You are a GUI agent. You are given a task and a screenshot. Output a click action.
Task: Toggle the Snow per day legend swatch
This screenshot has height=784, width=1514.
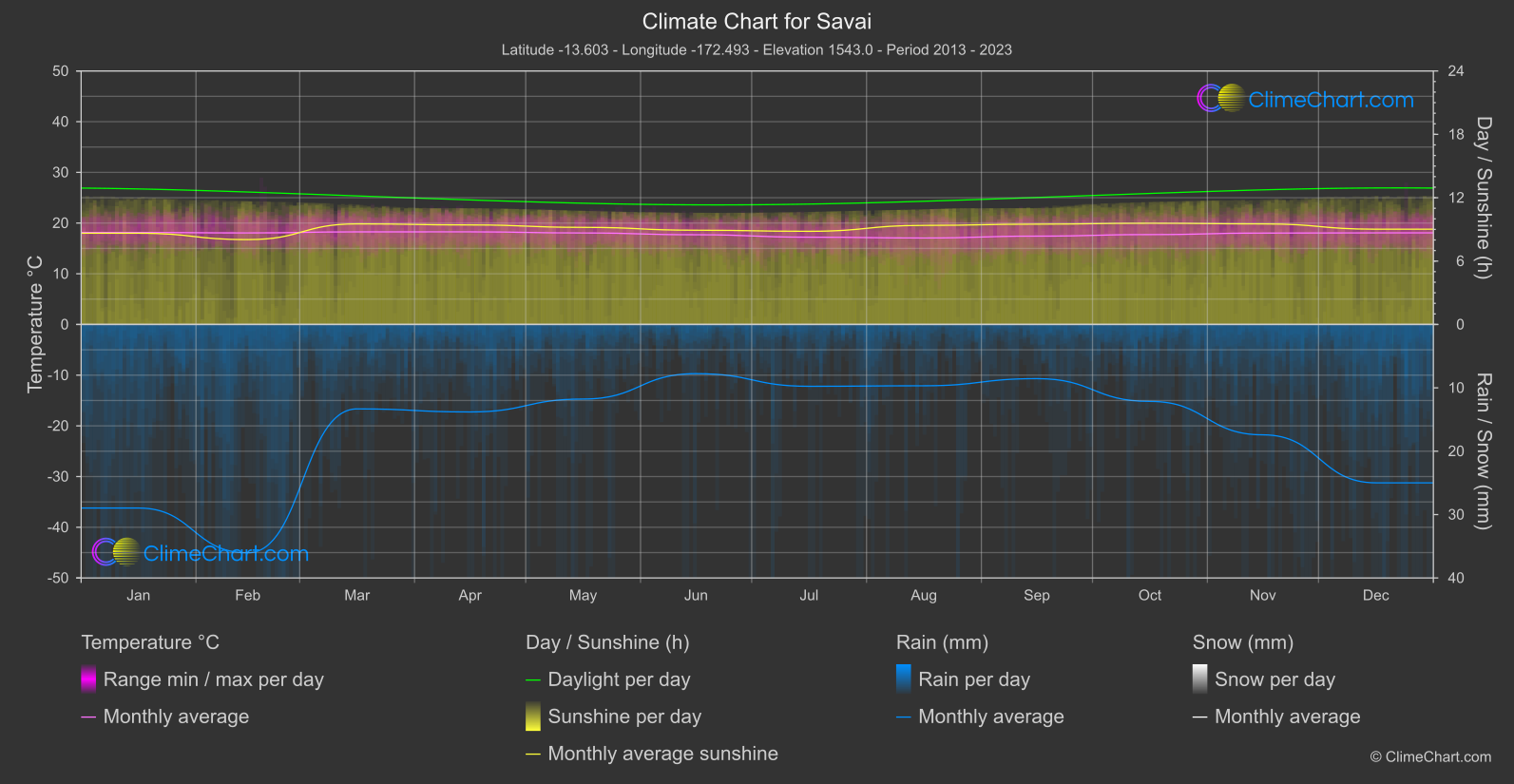point(1200,679)
